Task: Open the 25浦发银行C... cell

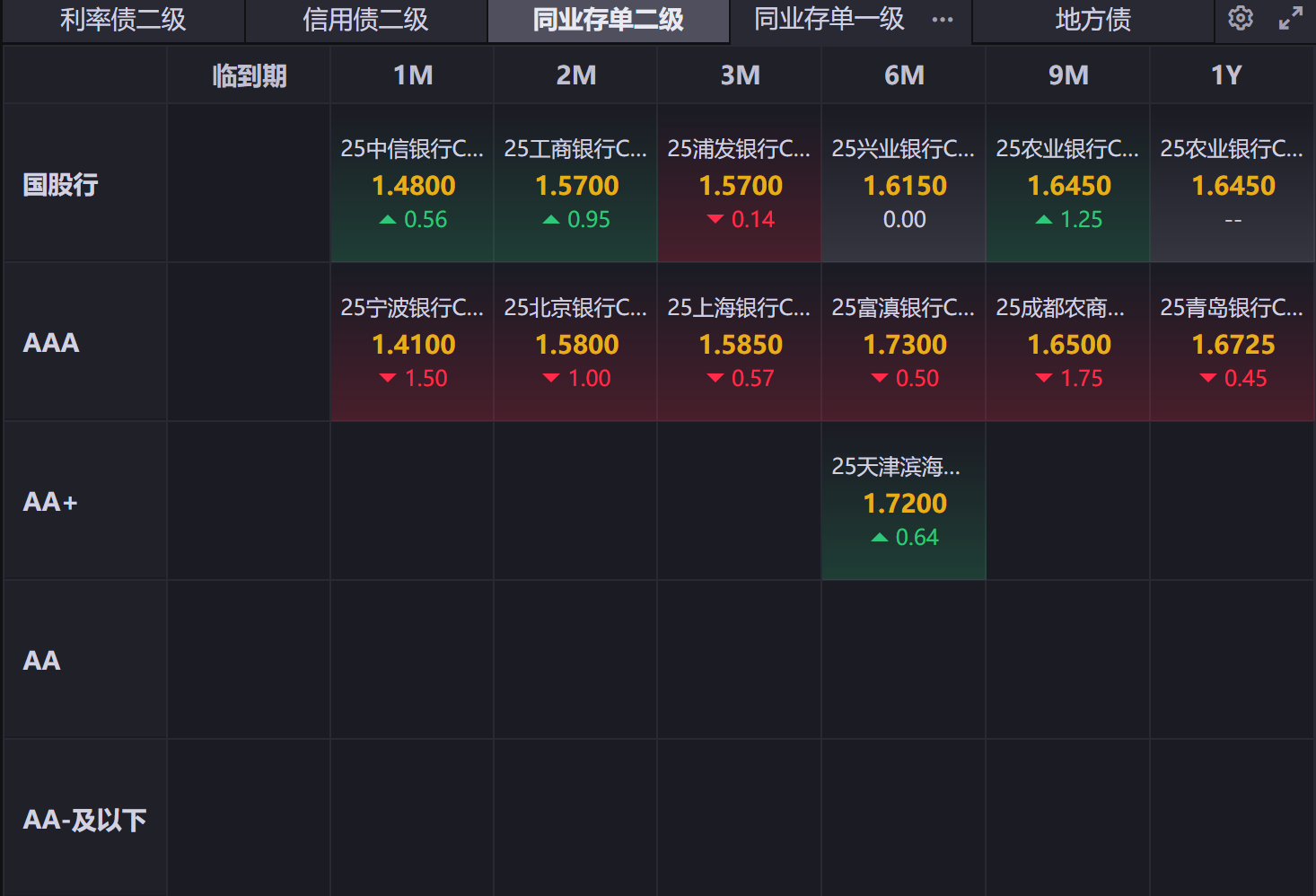Action: [741, 184]
